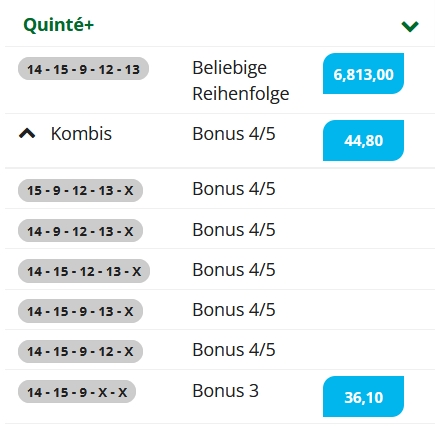
Task: Click Bonus 4/5 text in 15 - 9 - 12 - 13 - X row
Action: point(234,189)
